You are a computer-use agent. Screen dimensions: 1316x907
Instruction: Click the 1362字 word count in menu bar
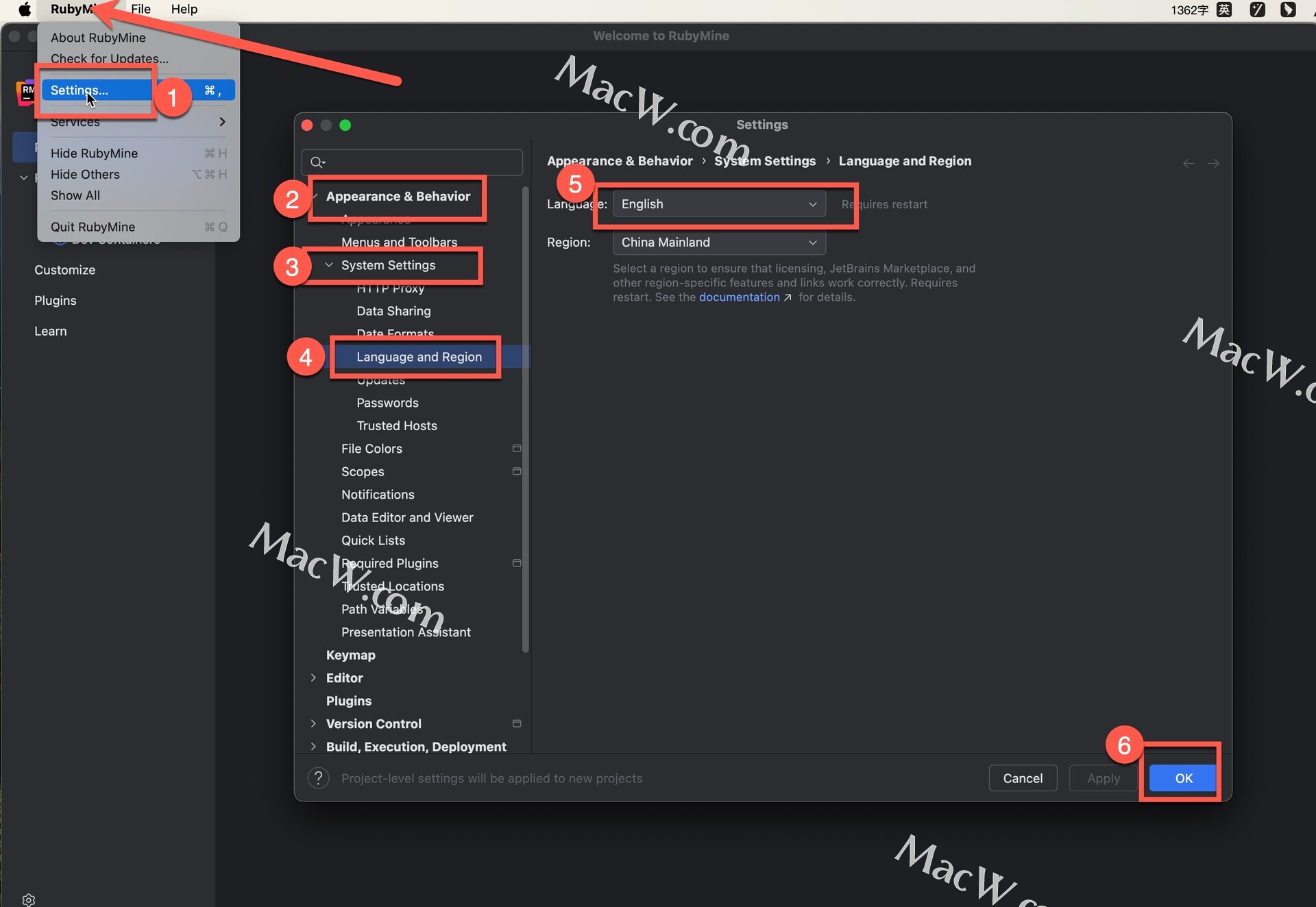[1189, 10]
